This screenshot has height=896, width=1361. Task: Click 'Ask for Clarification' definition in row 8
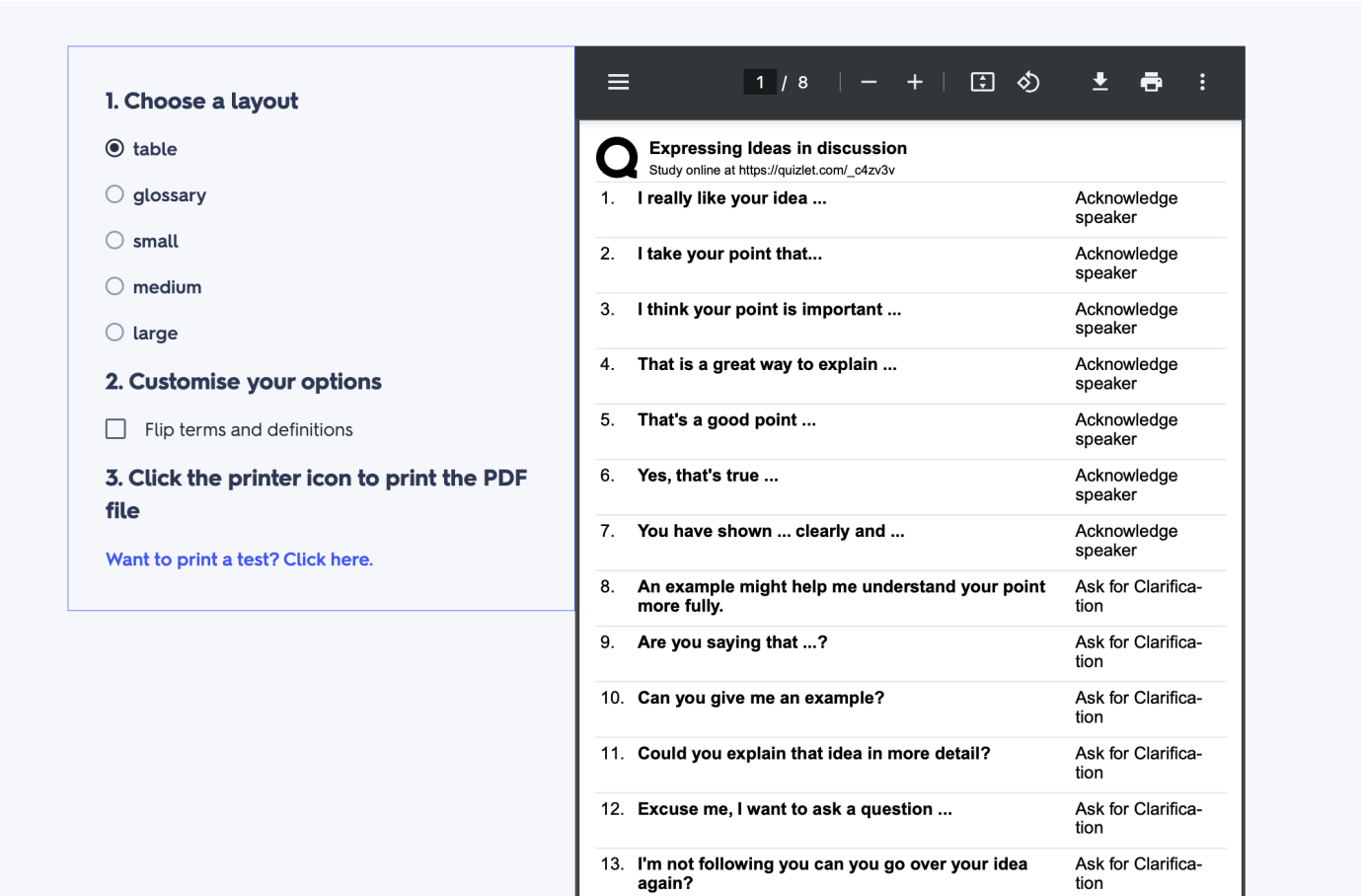coord(1138,596)
